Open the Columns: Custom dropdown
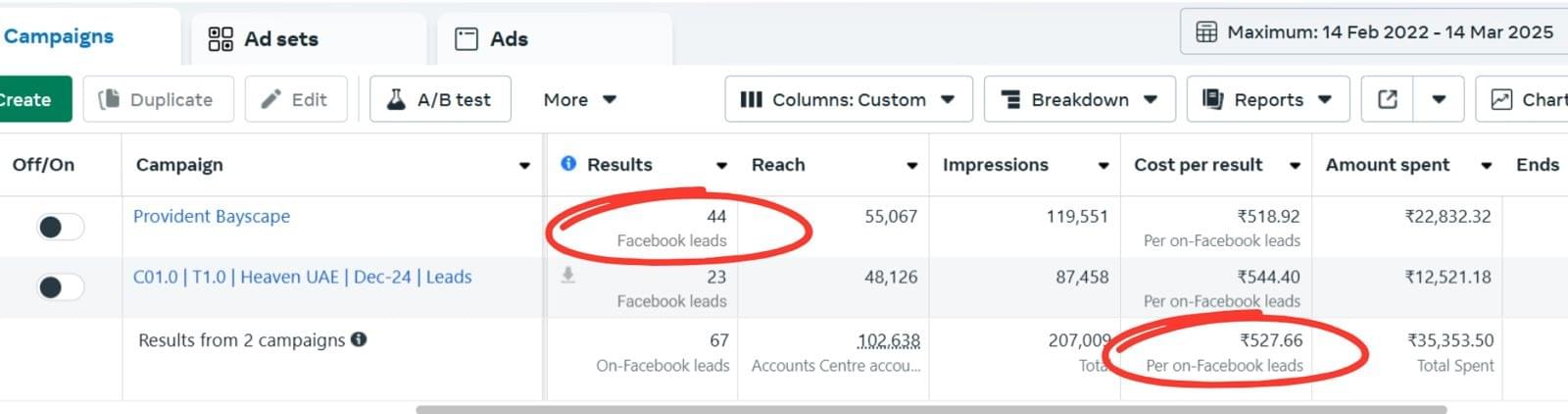The image size is (1568, 414). 848,99
